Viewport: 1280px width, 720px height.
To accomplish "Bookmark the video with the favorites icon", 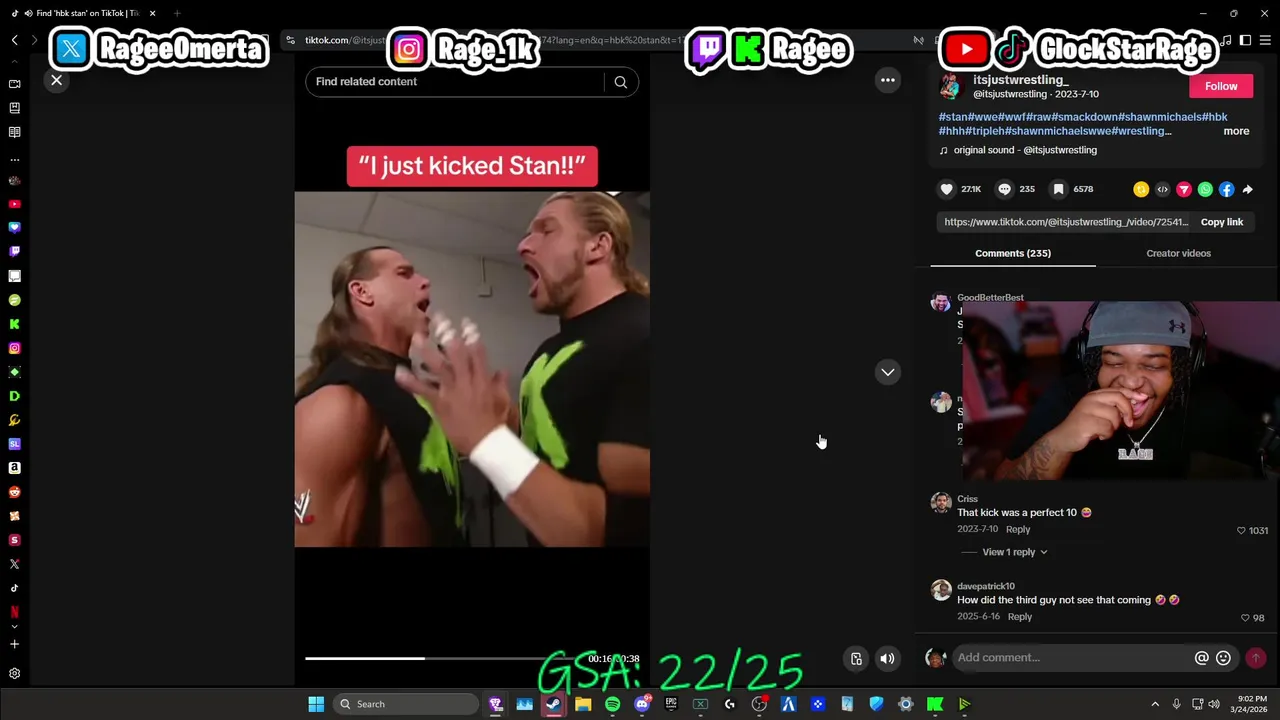I will point(1058,189).
